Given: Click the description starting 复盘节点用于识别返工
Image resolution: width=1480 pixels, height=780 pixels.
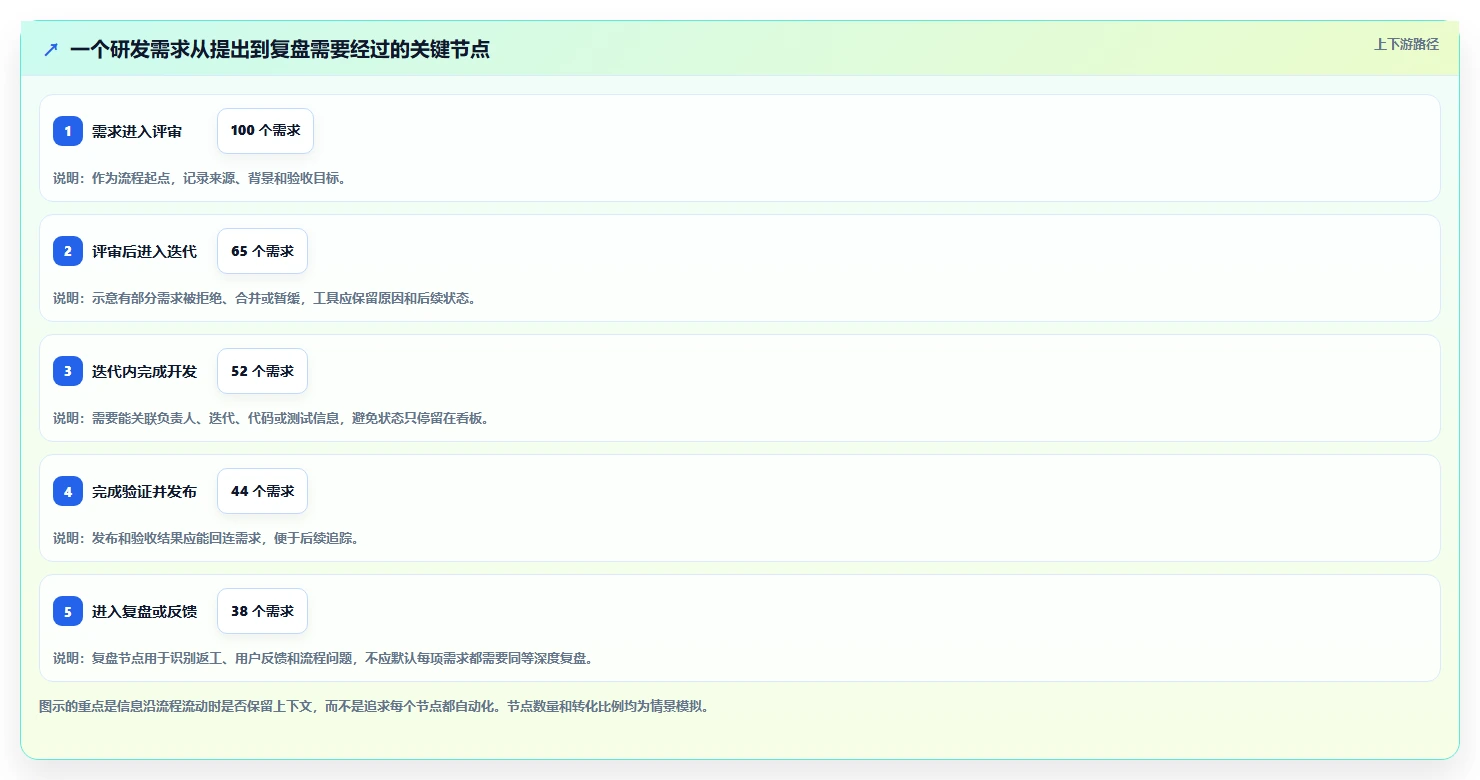Looking at the screenshot, I should tap(323, 658).
